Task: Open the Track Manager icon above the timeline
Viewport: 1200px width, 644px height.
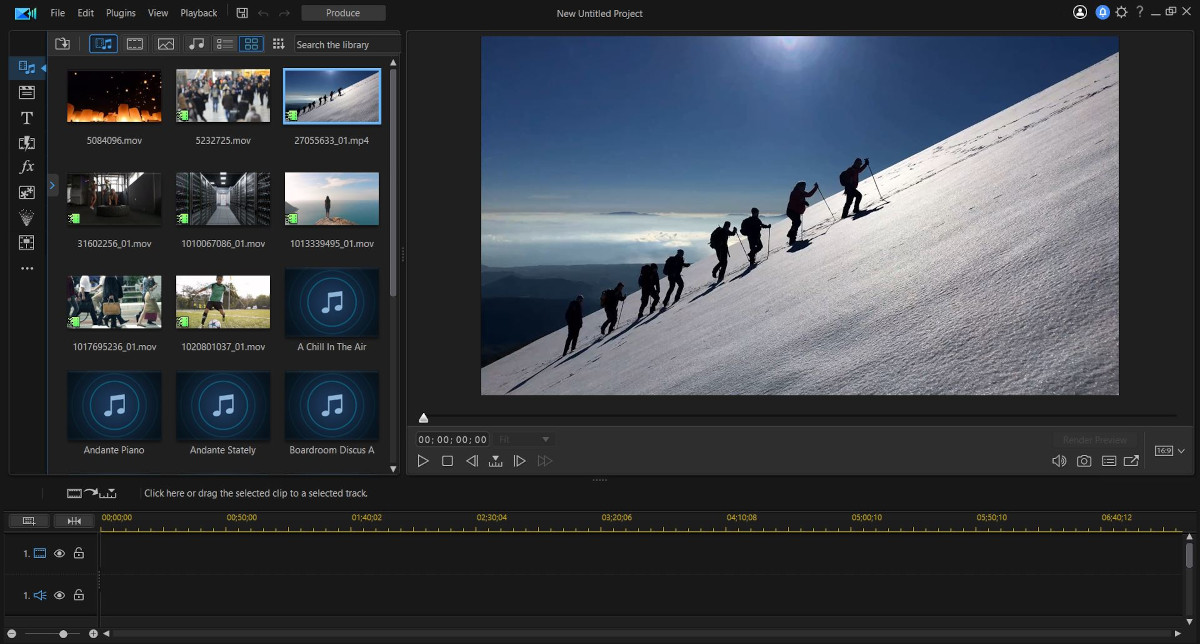Action: 28,520
